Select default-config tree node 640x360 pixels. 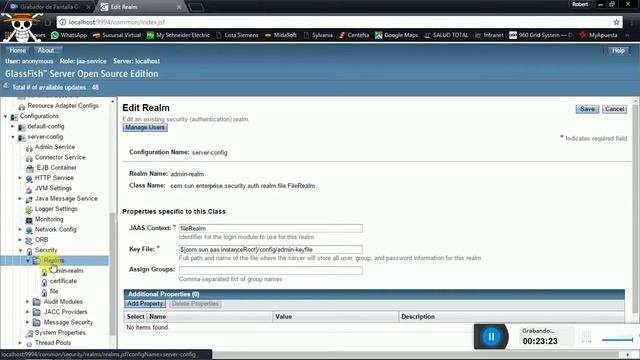(46, 127)
